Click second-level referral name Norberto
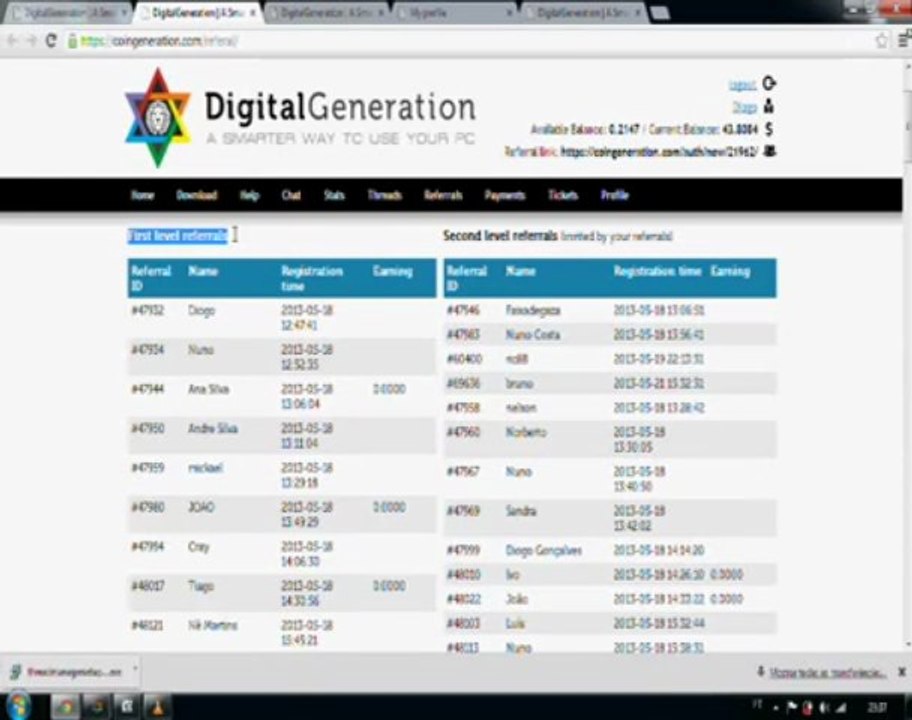The image size is (912, 720). (x=526, y=432)
